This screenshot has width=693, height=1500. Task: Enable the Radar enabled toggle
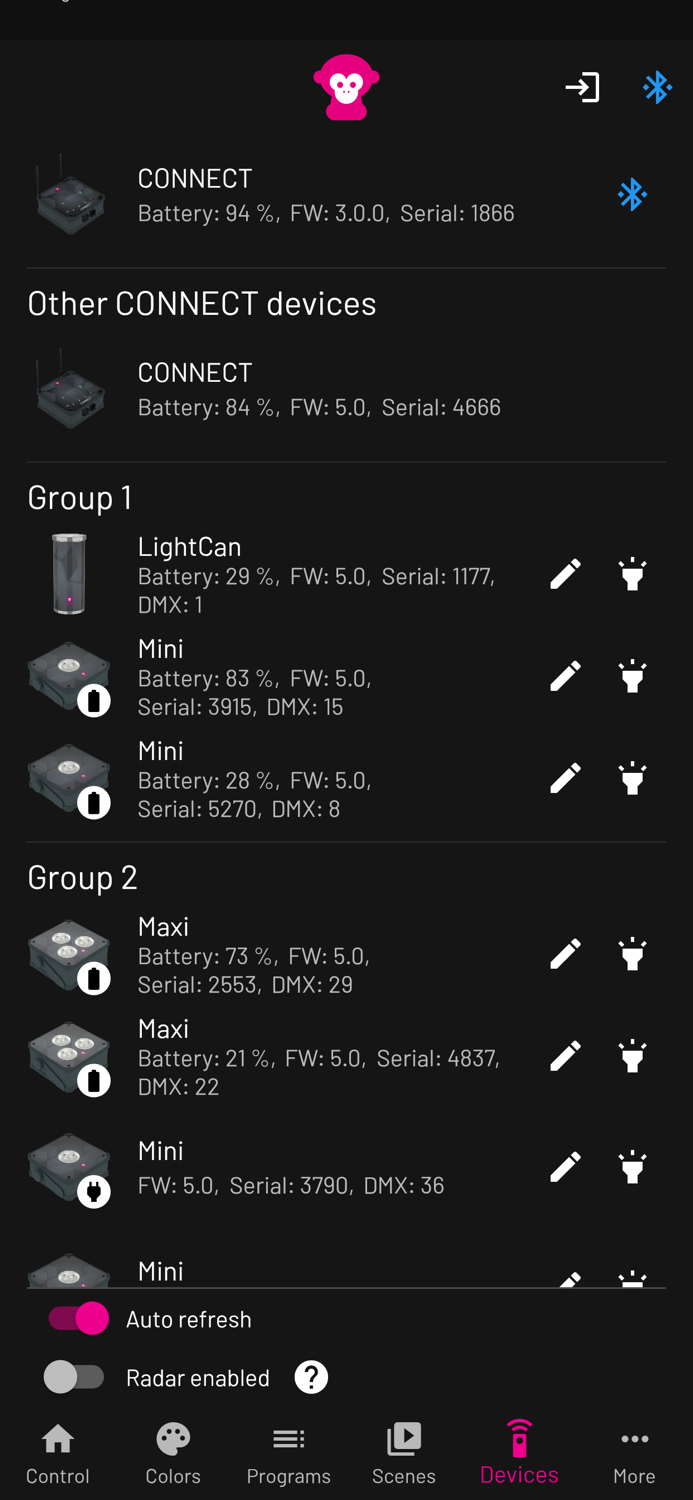(73, 1377)
